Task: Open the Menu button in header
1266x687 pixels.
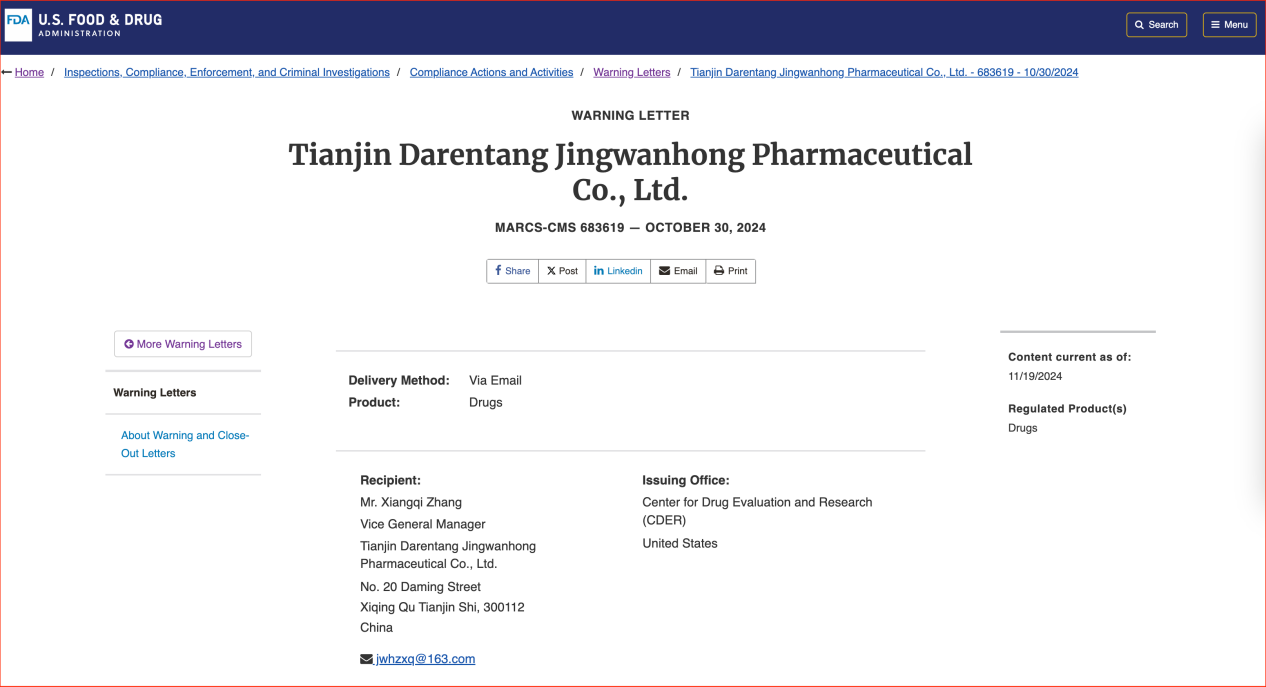Action: pyautogui.click(x=1229, y=25)
